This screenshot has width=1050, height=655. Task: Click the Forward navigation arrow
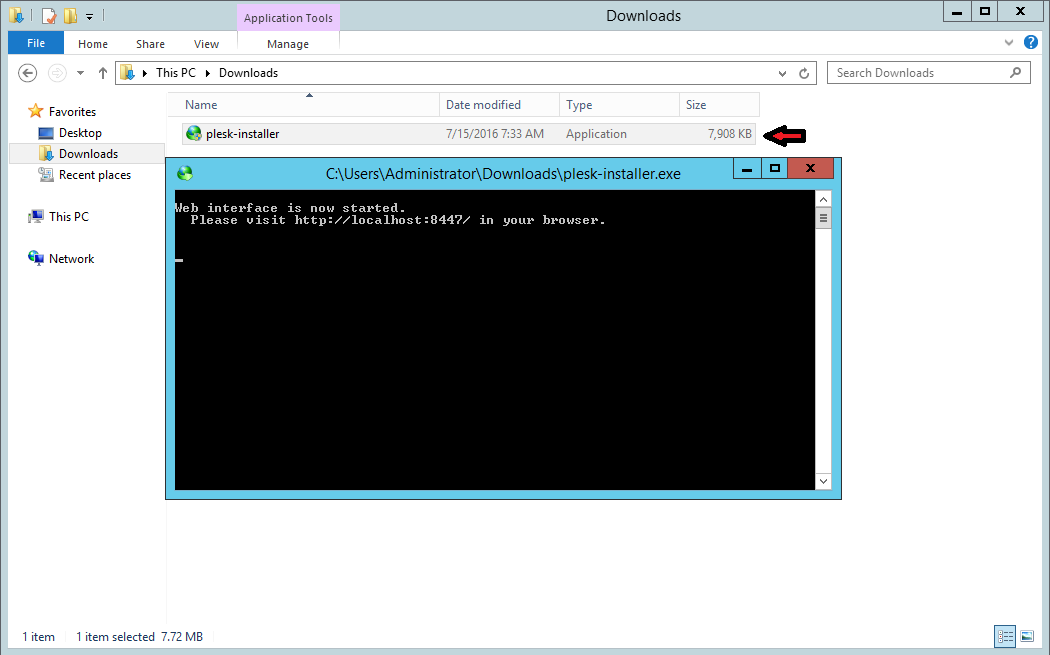(x=58, y=73)
